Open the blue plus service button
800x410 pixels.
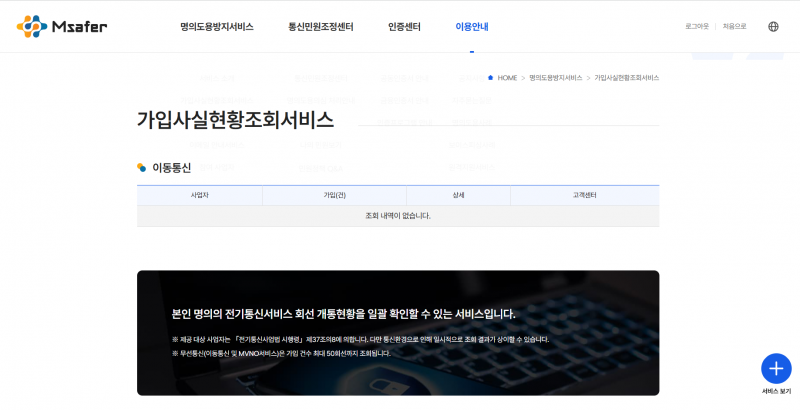pos(776,368)
